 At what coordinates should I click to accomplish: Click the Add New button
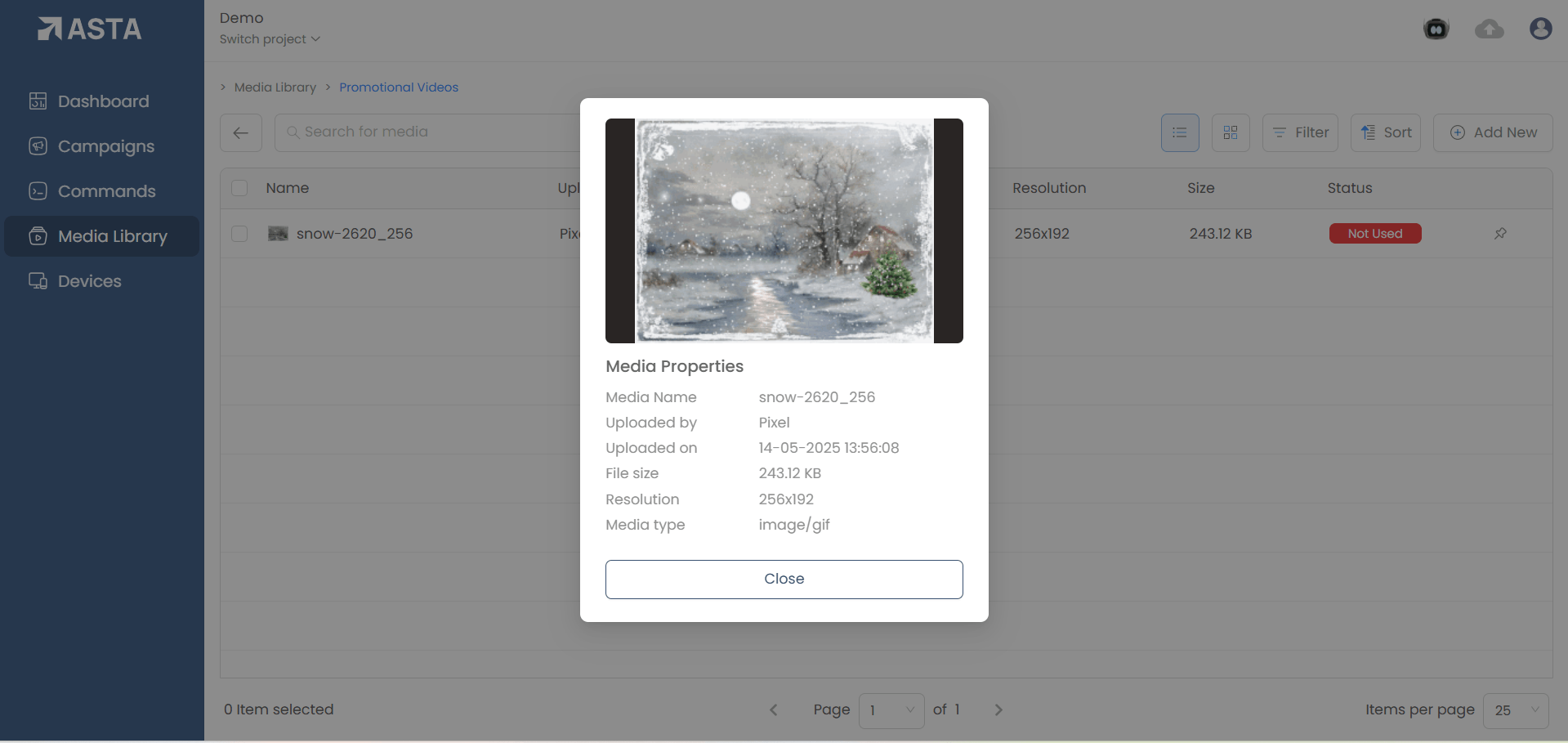coord(1492,132)
